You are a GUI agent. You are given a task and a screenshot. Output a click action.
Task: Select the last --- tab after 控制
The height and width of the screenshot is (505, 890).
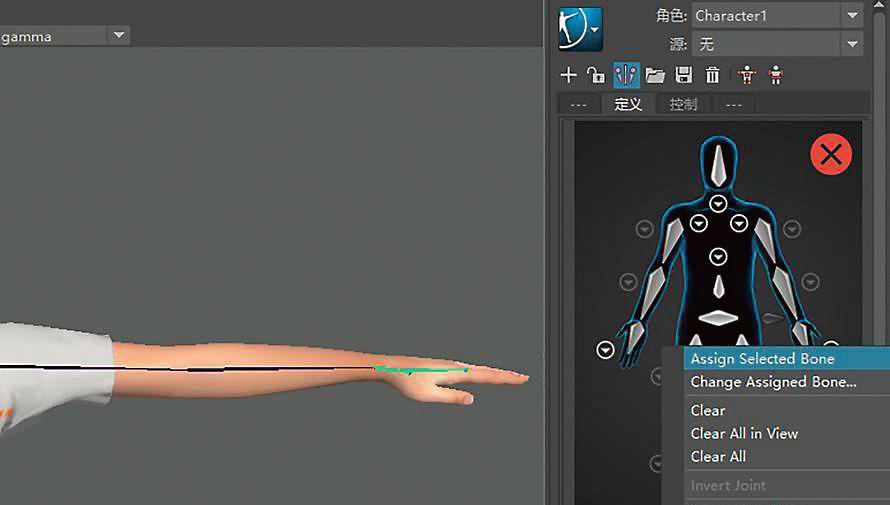tap(733, 104)
